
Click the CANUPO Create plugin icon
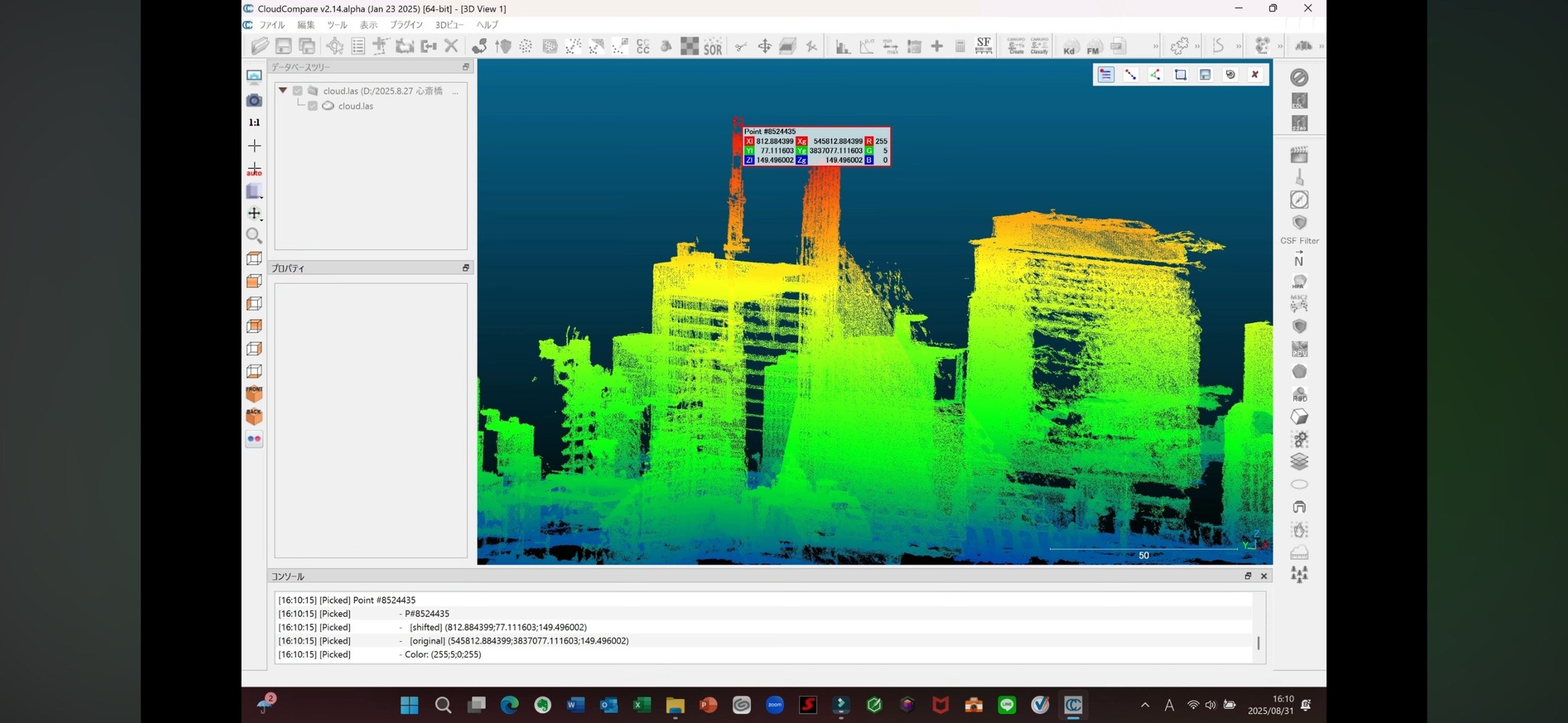coord(1016,46)
